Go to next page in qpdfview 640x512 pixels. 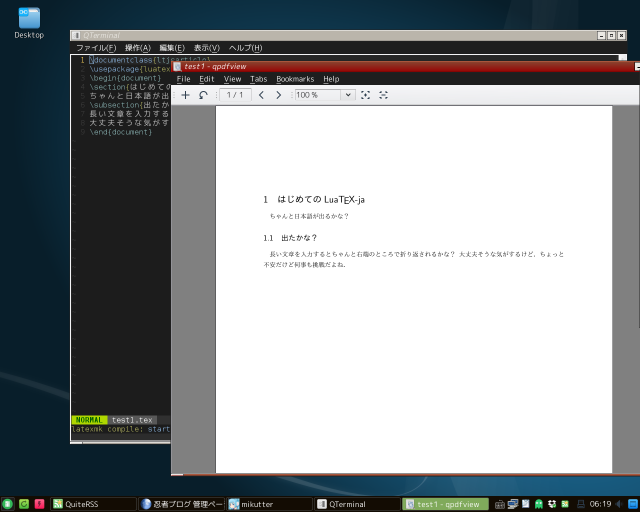tap(279, 95)
